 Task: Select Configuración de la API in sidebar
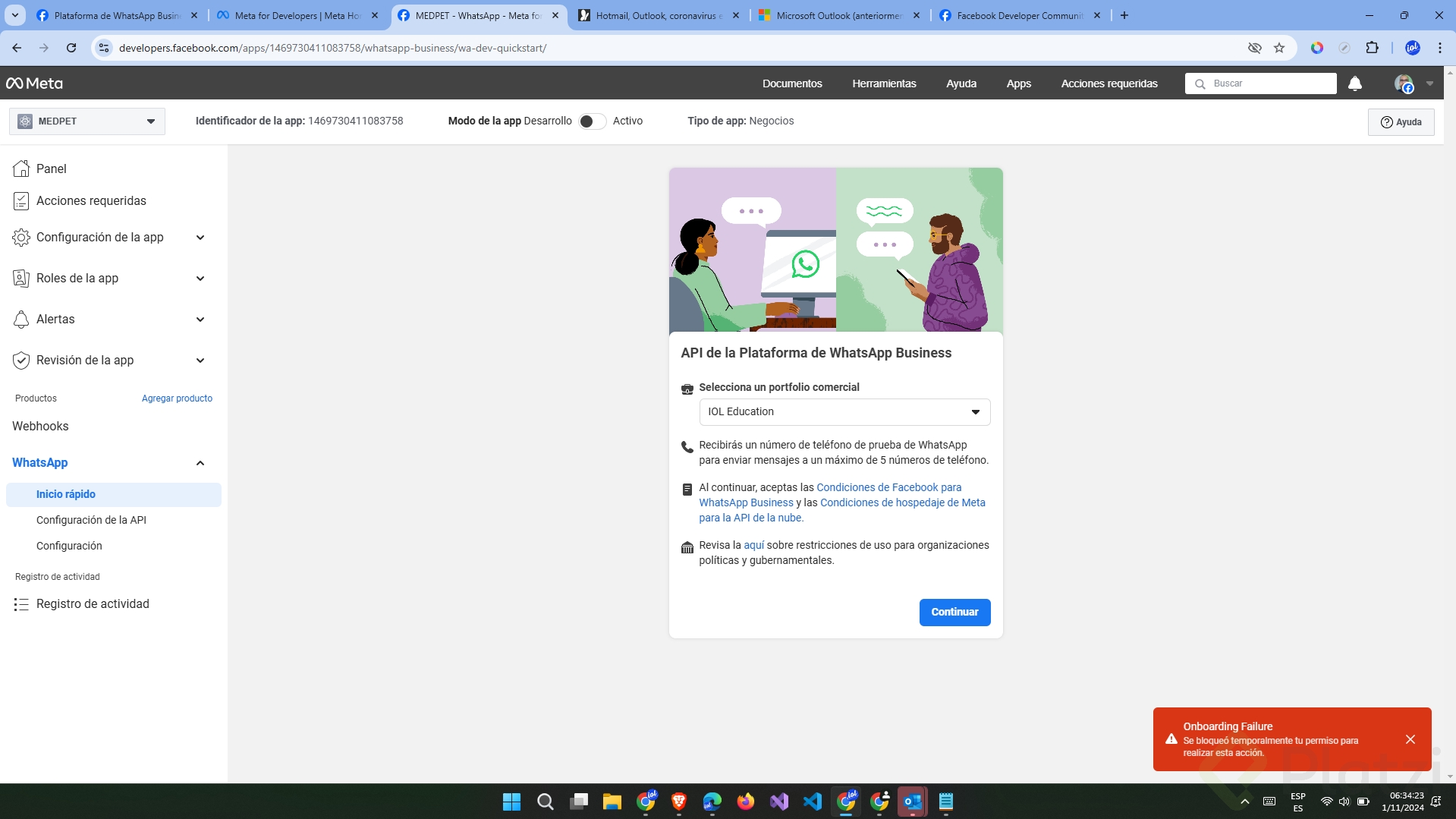click(91, 520)
